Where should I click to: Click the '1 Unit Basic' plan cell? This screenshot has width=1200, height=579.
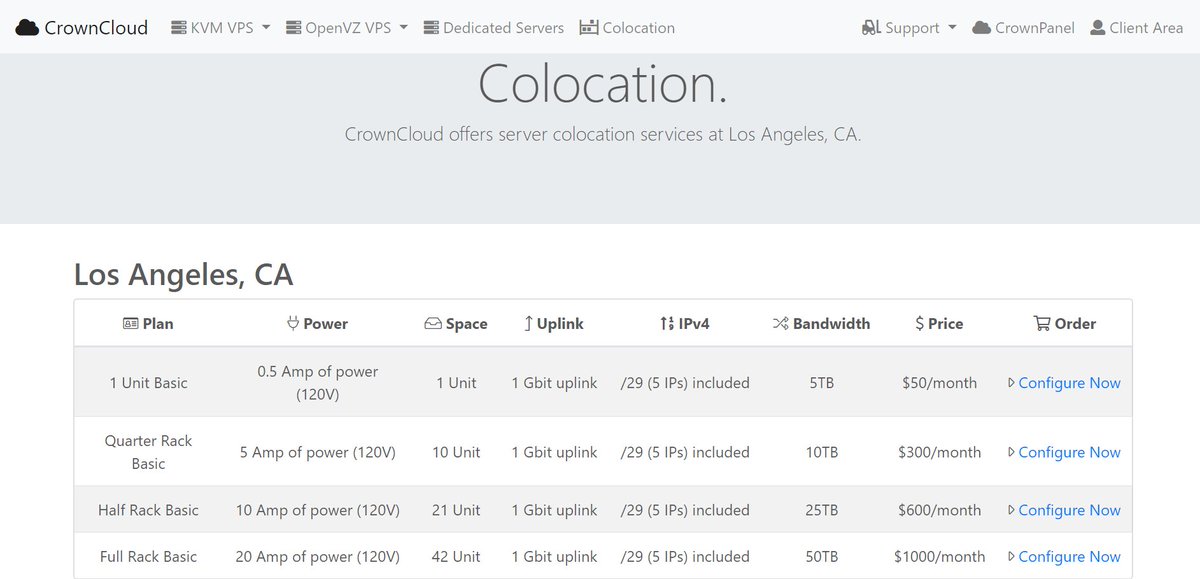pos(149,383)
